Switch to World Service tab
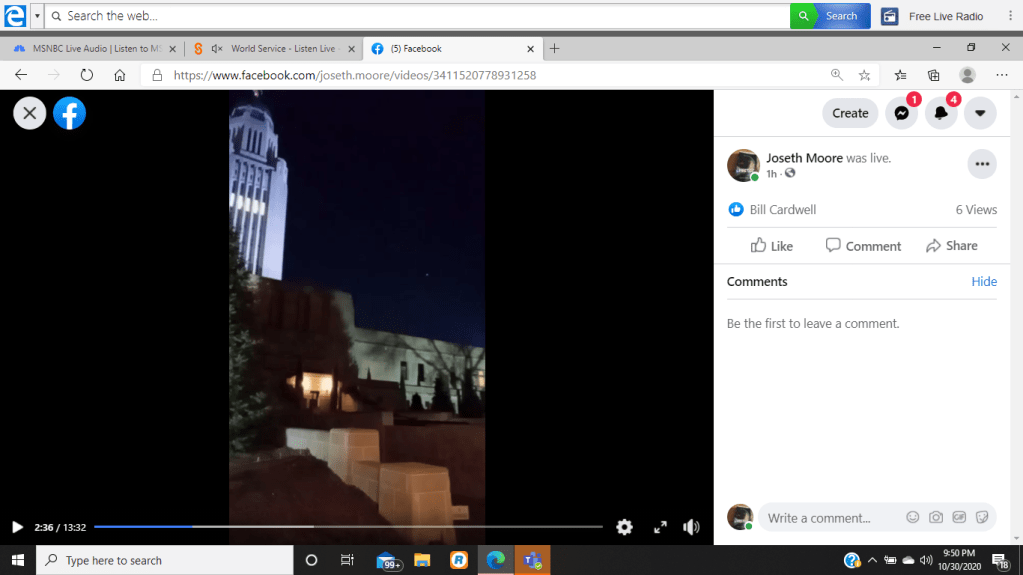This screenshot has height=575, width=1023. [x=282, y=48]
